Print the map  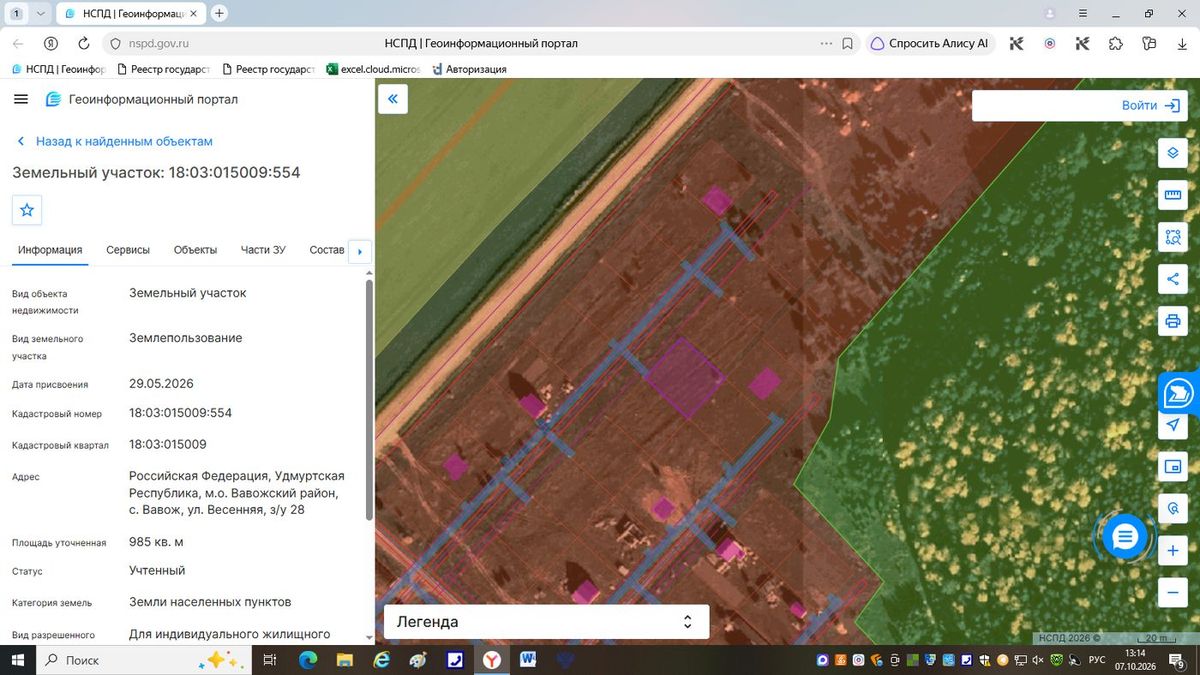coord(1173,321)
